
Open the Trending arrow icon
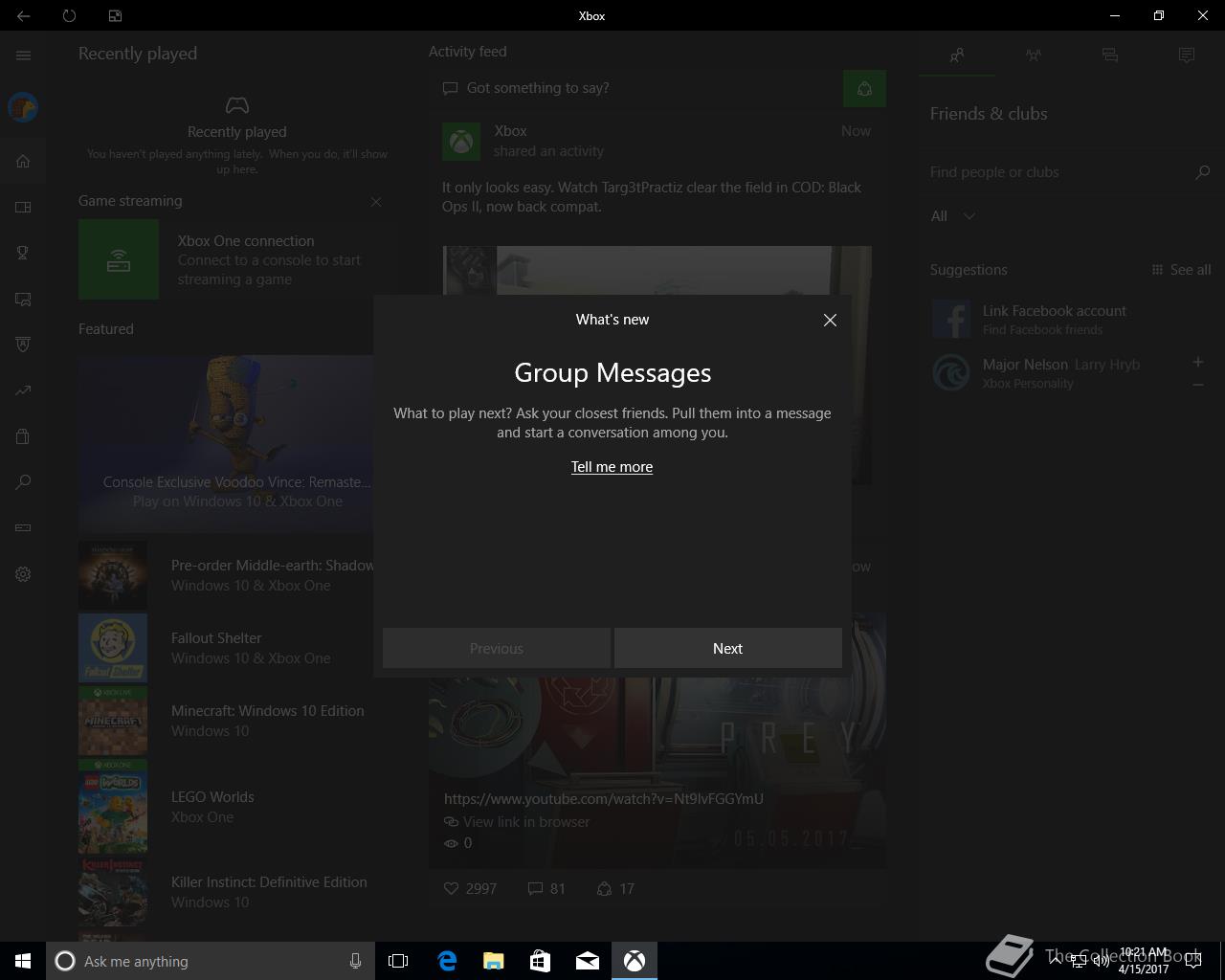click(x=23, y=390)
